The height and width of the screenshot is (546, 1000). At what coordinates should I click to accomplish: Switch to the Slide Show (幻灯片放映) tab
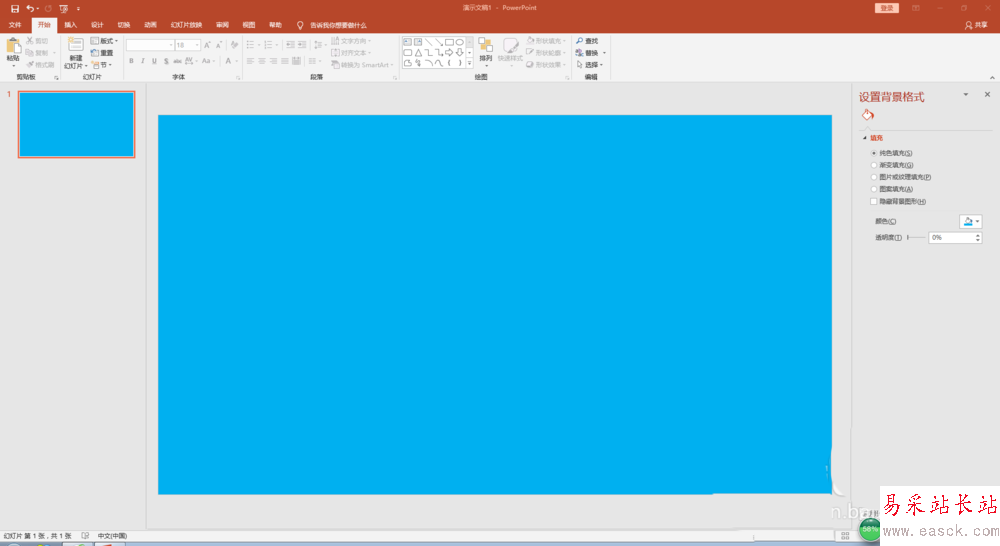pos(186,26)
